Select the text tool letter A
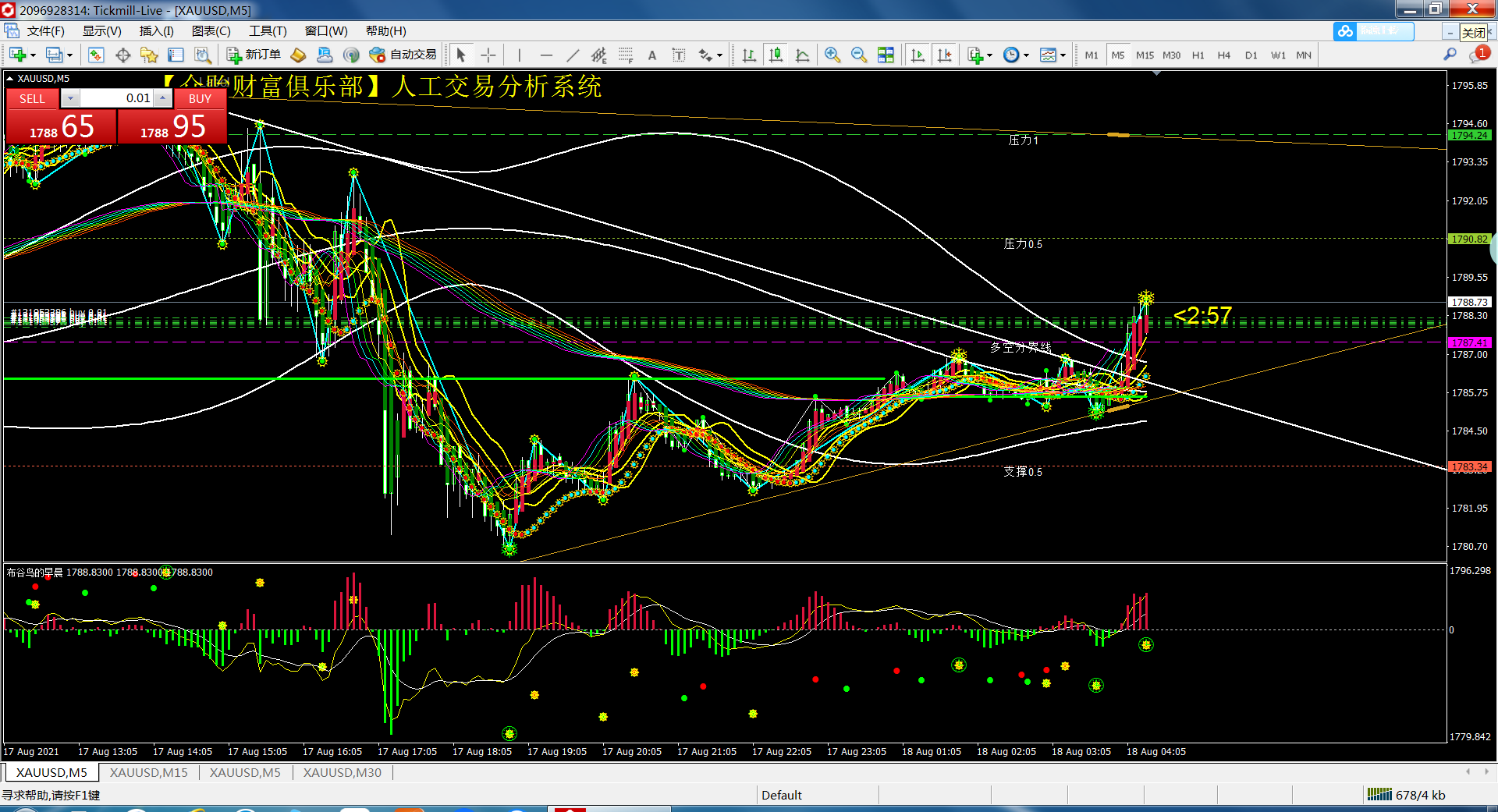 pyautogui.click(x=652, y=55)
